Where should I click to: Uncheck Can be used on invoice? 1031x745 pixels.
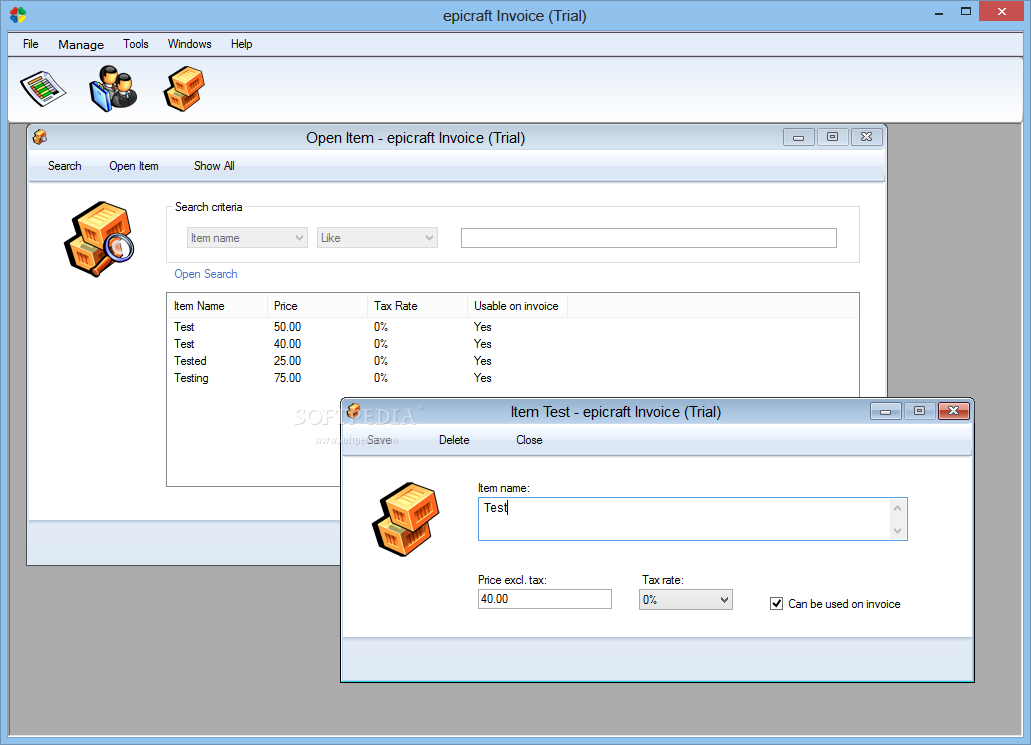[777, 604]
